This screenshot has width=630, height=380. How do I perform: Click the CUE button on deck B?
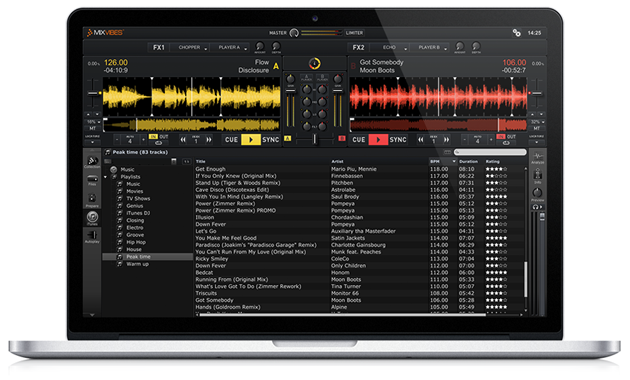[359, 140]
